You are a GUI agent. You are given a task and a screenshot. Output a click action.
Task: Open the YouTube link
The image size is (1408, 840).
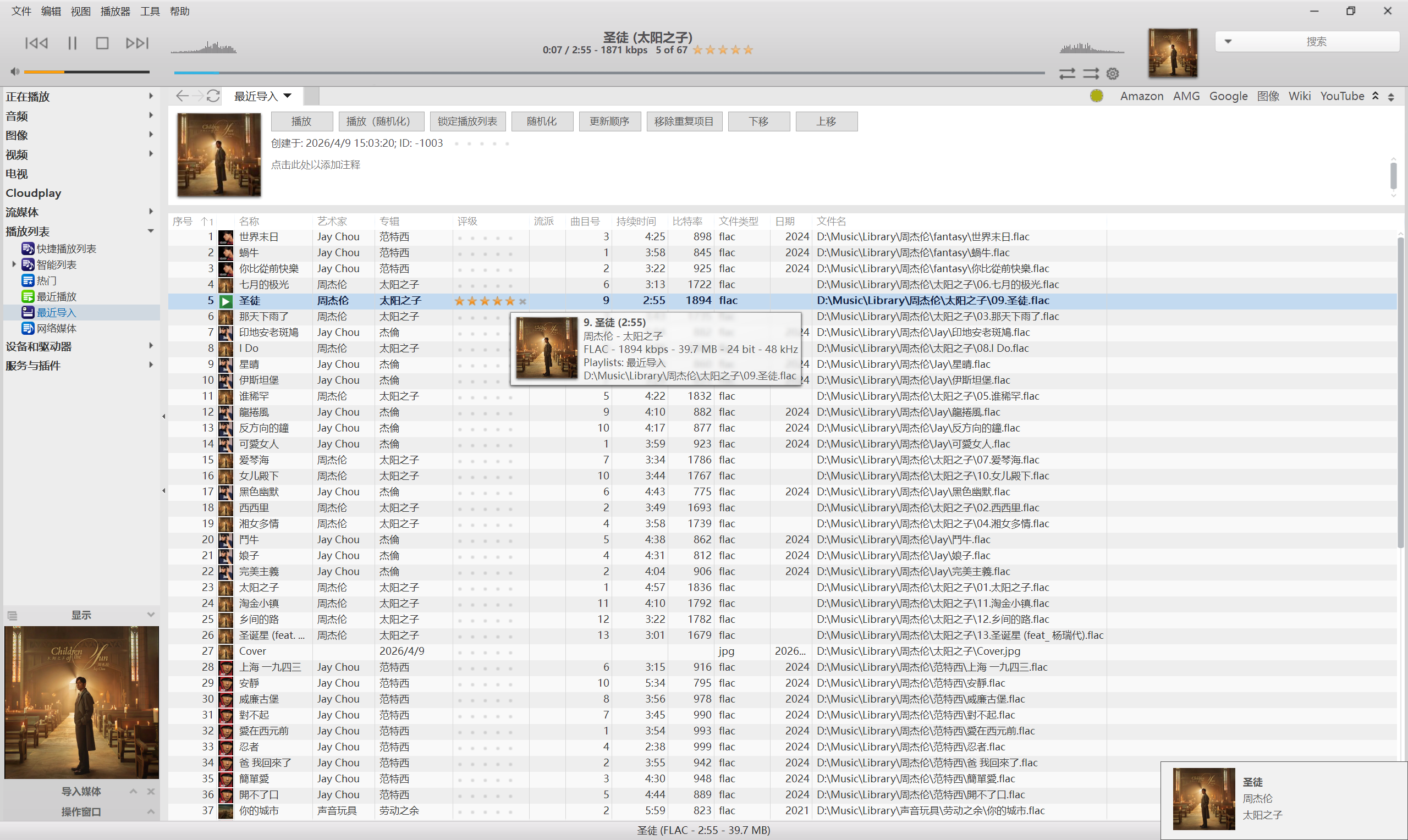point(1342,96)
